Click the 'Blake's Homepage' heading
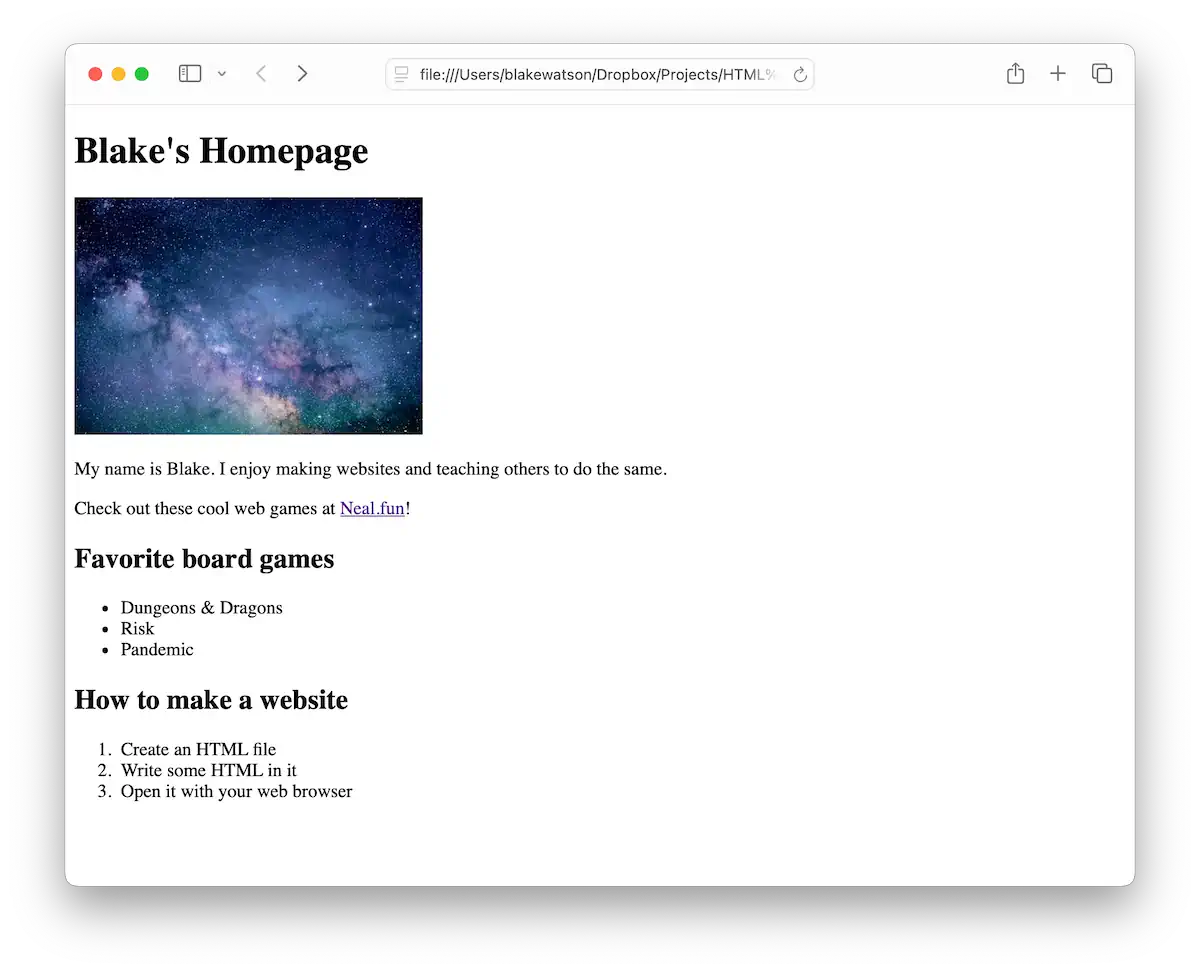Image resolution: width=1200 pixels, height=972 pixels. pos(221,151)
